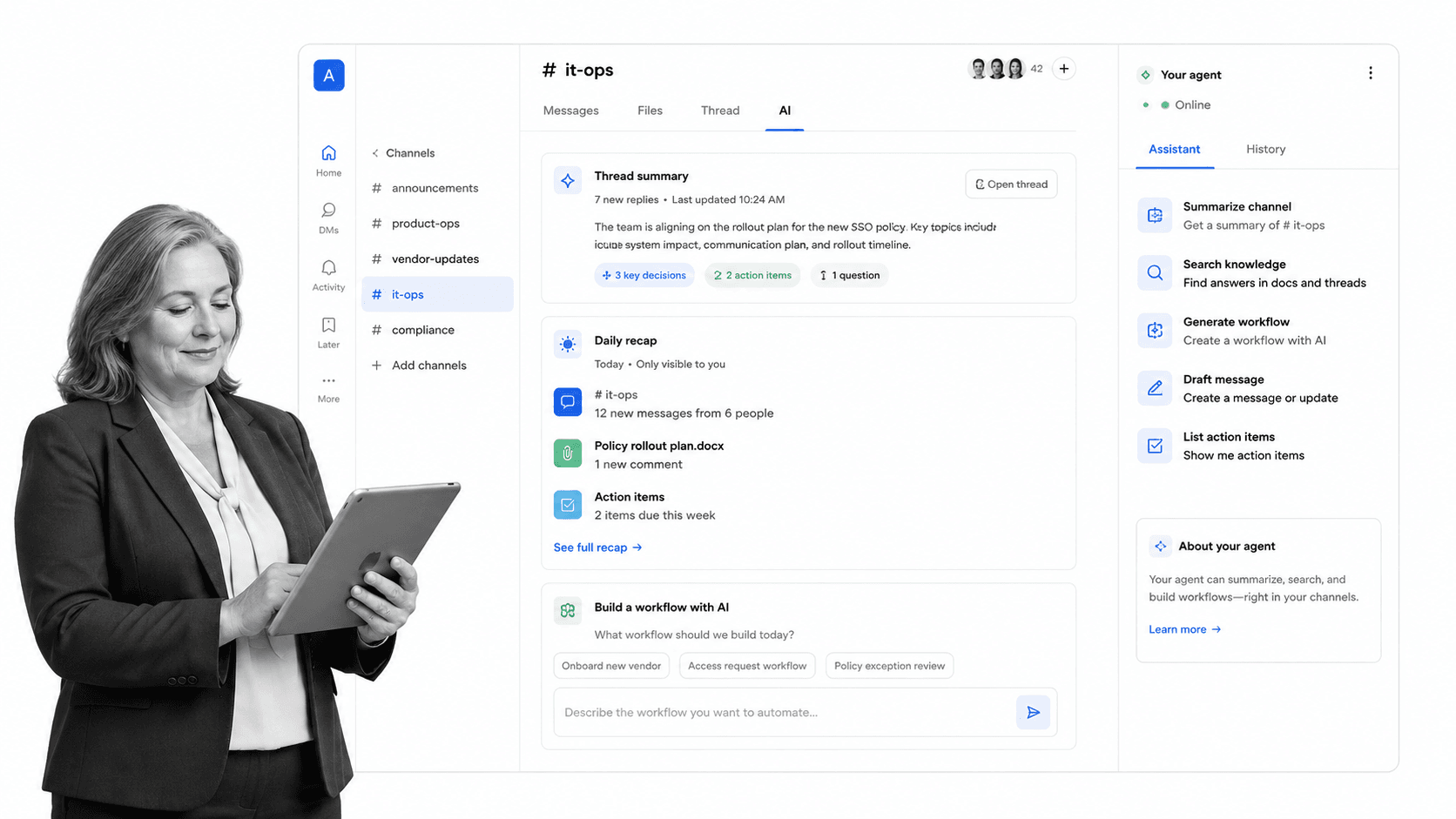Open DMs in the sidebar
Viewport: 1456px width, 819px height.
[x=328, y=218]
